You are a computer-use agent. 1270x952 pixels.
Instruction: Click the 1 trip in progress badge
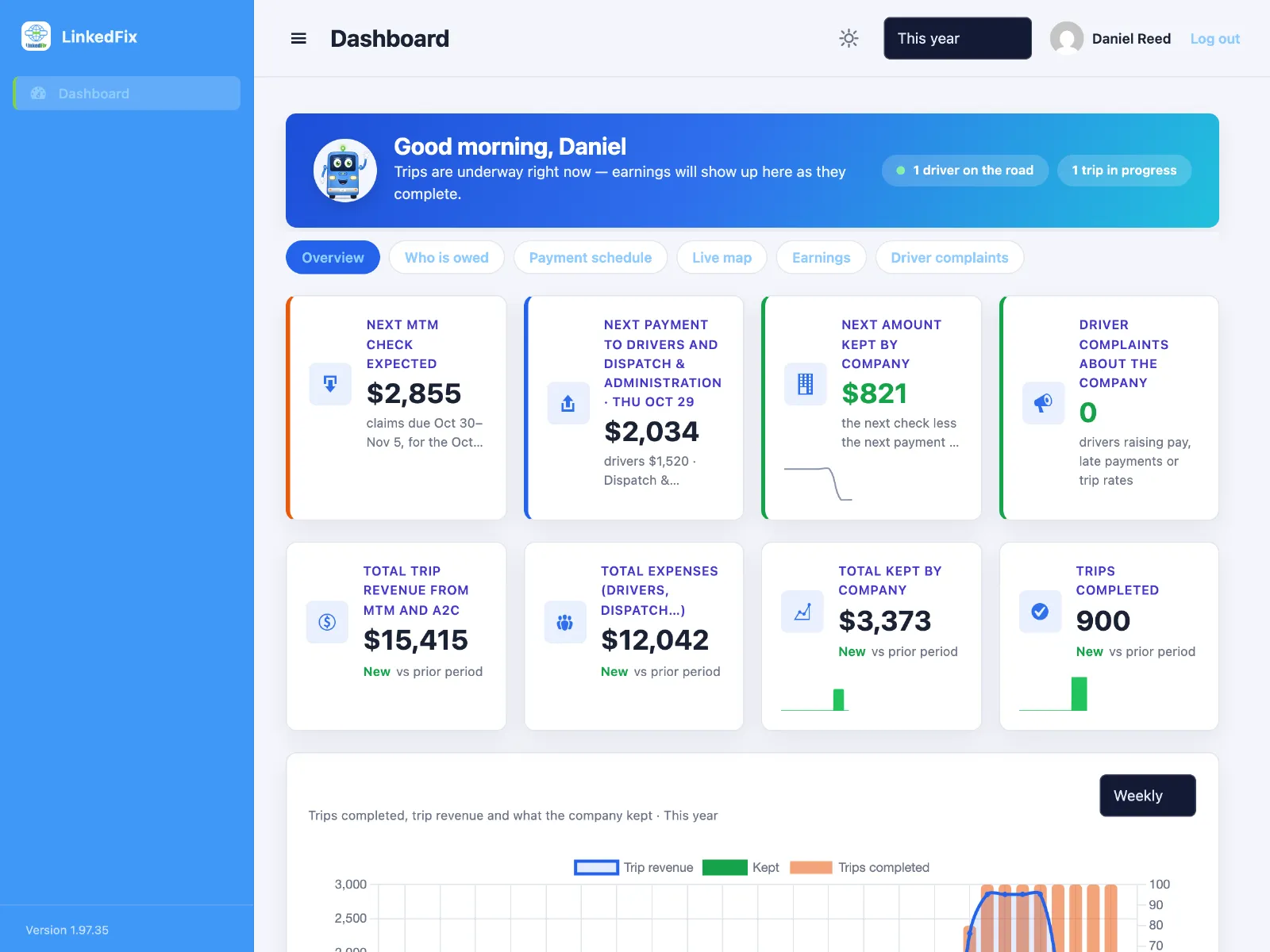1124,171
